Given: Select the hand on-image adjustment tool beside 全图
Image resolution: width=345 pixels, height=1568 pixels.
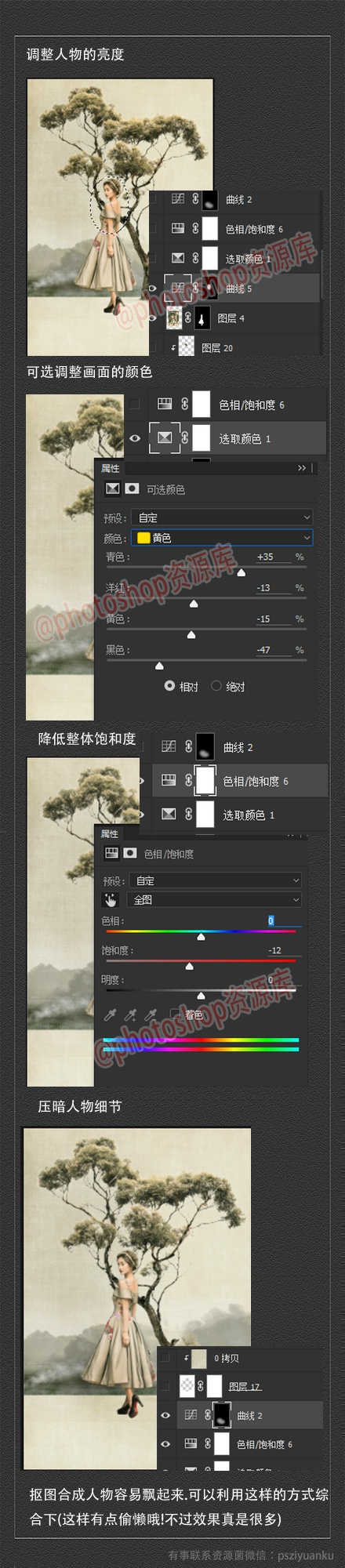Looking at the screenshot, I should tap(111, 899).
